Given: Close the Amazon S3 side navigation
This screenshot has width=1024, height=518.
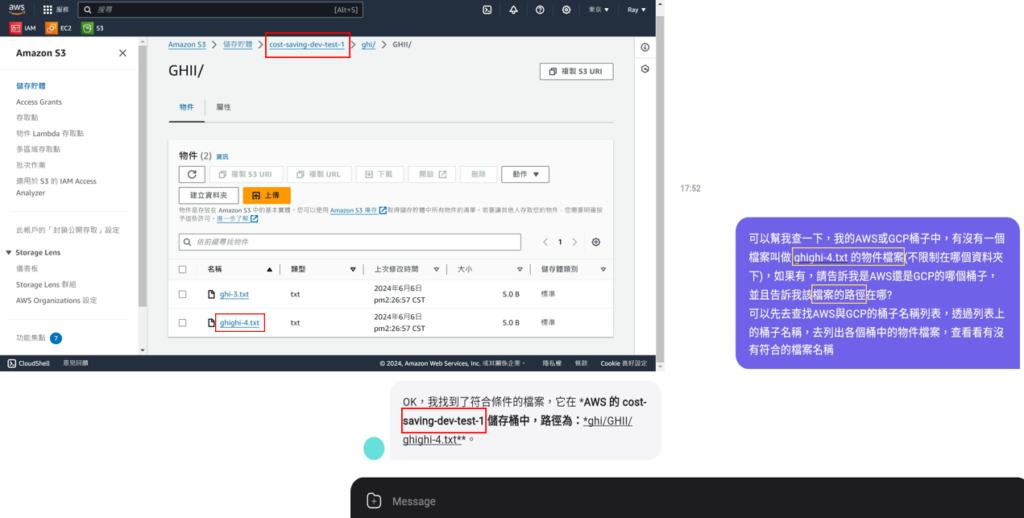Looking at the screenshot, I should coord(123,53).
